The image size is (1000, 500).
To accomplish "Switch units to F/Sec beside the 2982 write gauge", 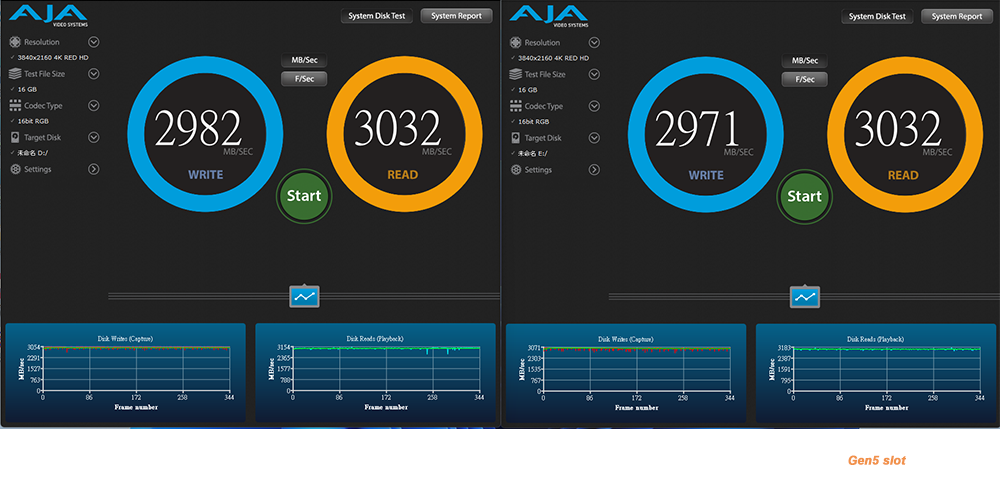I will tap(304, 79).
